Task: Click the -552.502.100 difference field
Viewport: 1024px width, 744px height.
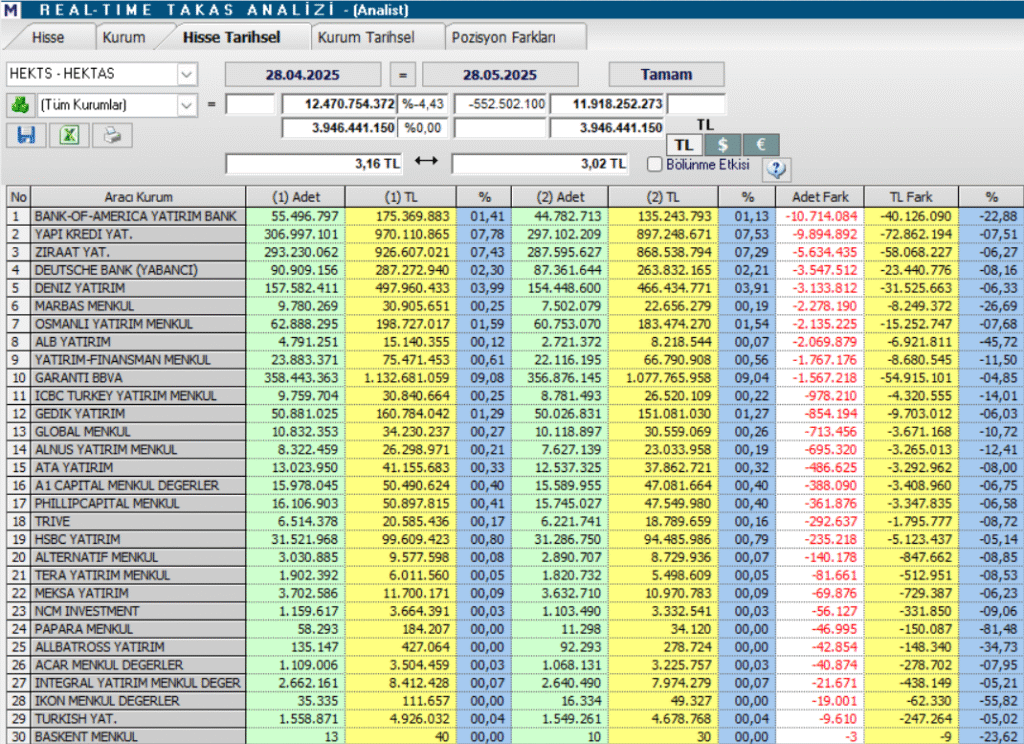Action: tap(500, 104)
